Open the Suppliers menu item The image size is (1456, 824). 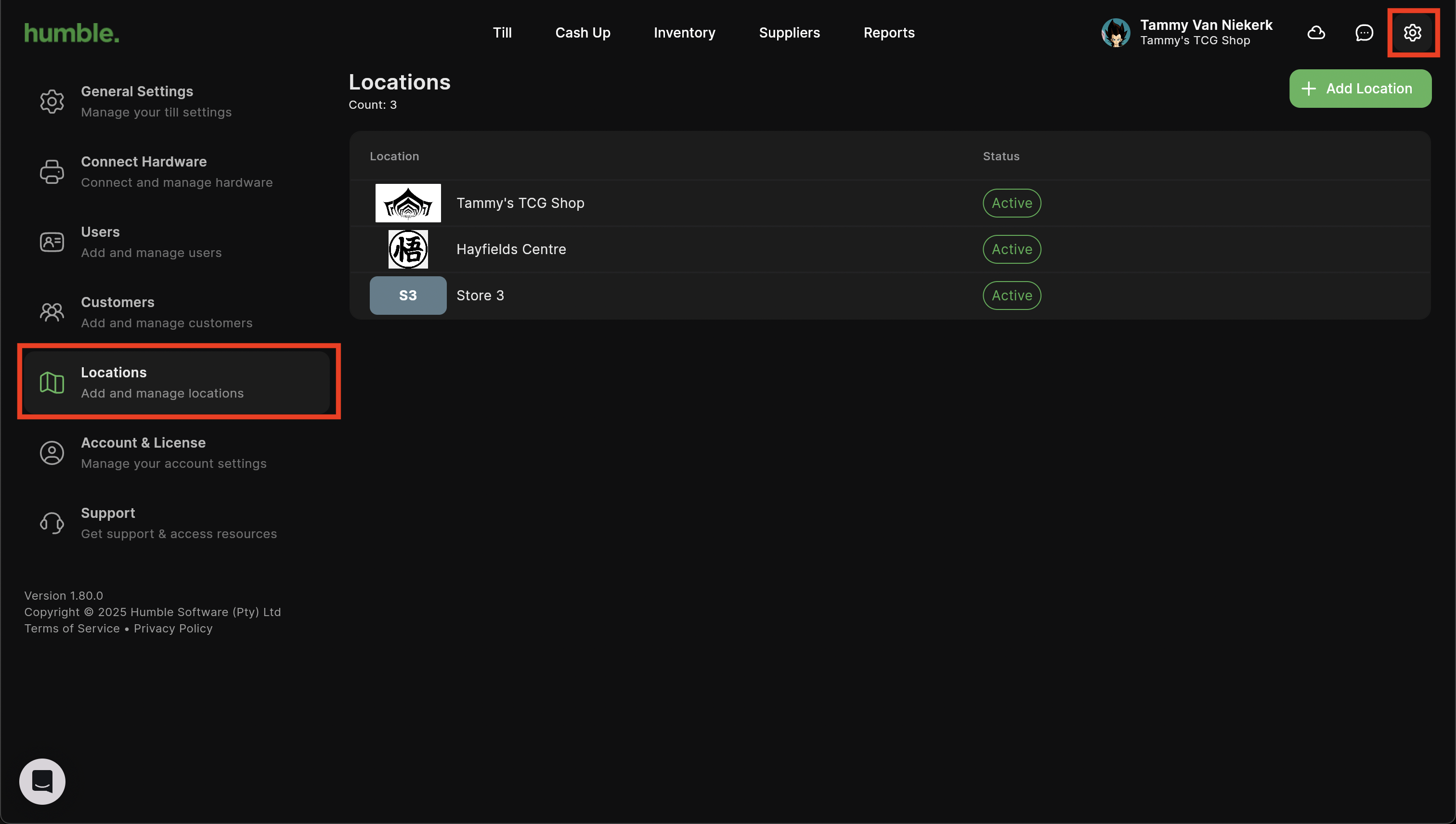(x=789, y=33)
